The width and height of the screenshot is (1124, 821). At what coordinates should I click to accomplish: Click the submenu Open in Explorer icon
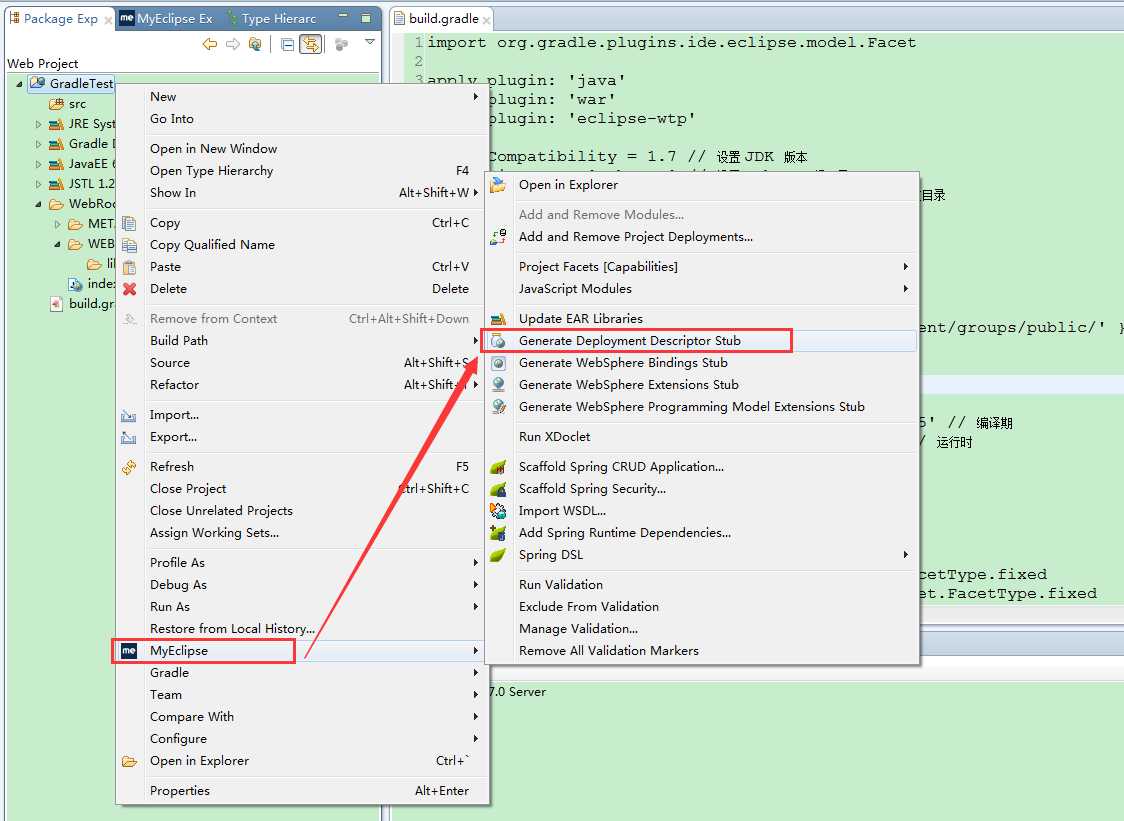(498, 185)
